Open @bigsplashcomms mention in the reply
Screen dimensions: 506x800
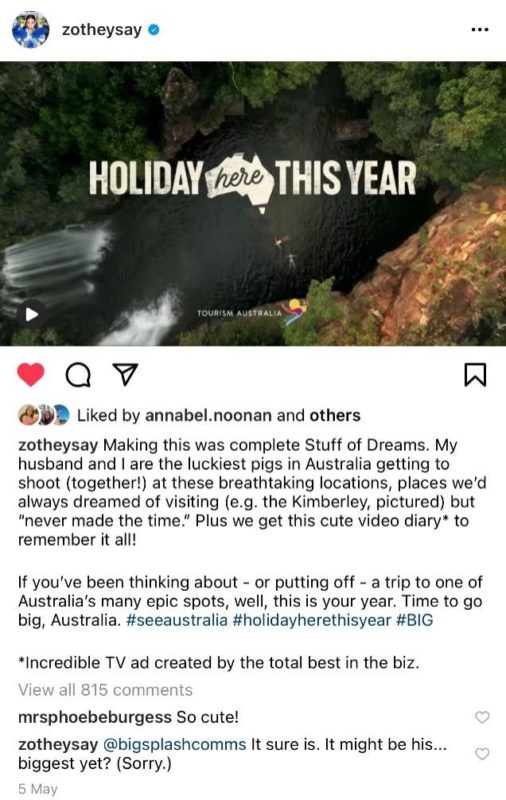(174, 744)
